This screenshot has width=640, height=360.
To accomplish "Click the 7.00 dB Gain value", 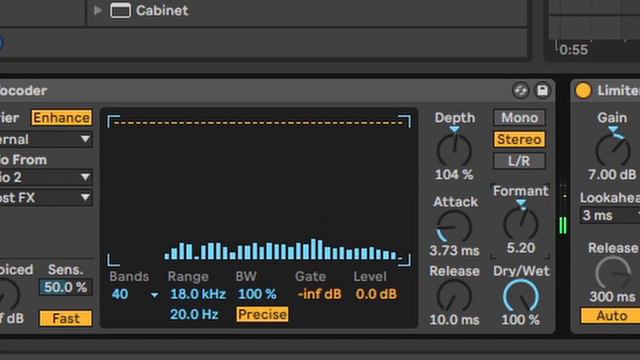I will [612, 175].
